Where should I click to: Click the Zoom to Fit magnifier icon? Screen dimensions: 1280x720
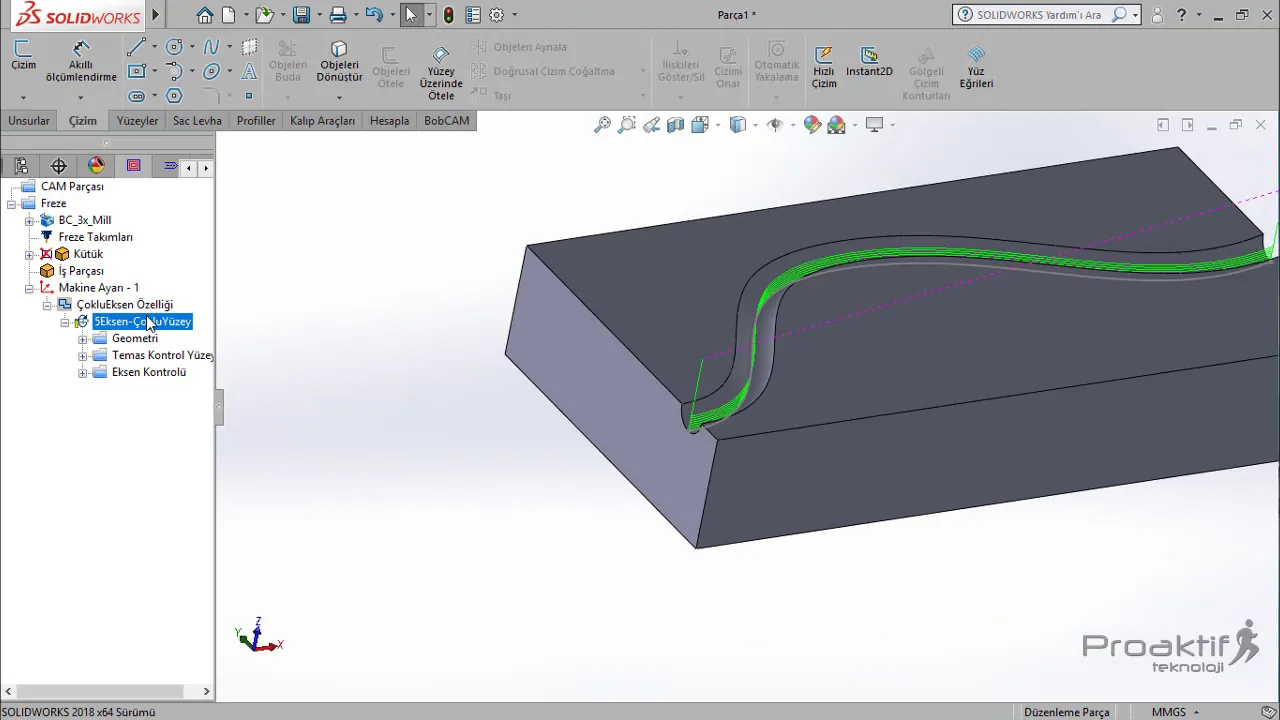click(602, 125)
